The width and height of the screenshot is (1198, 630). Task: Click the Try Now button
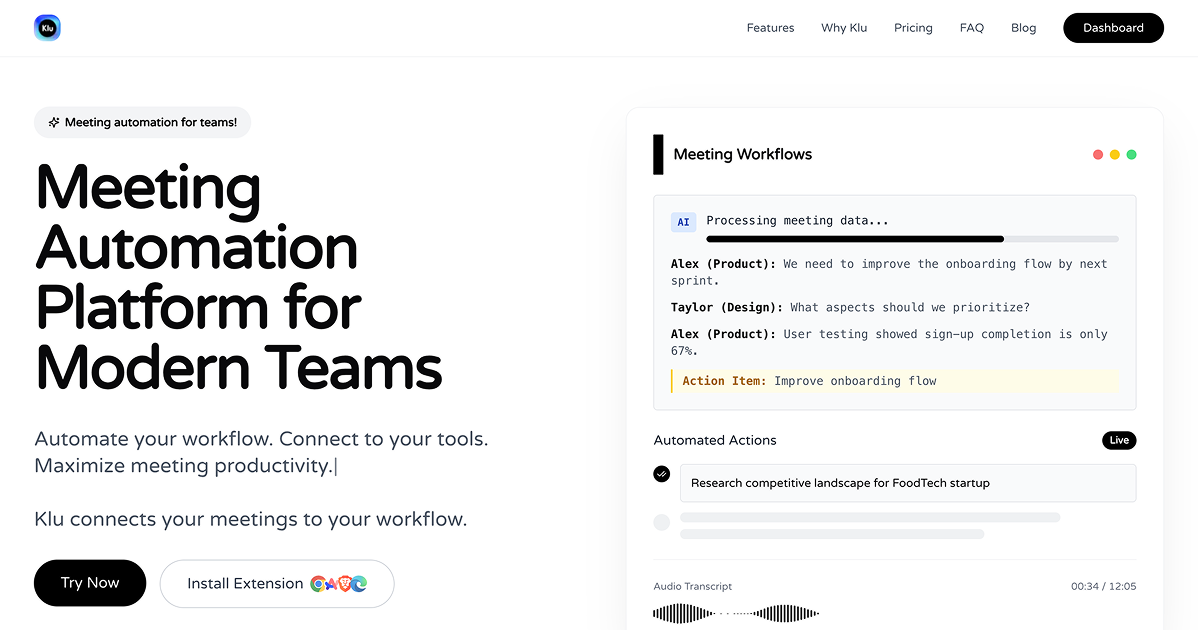click(89, 583)
